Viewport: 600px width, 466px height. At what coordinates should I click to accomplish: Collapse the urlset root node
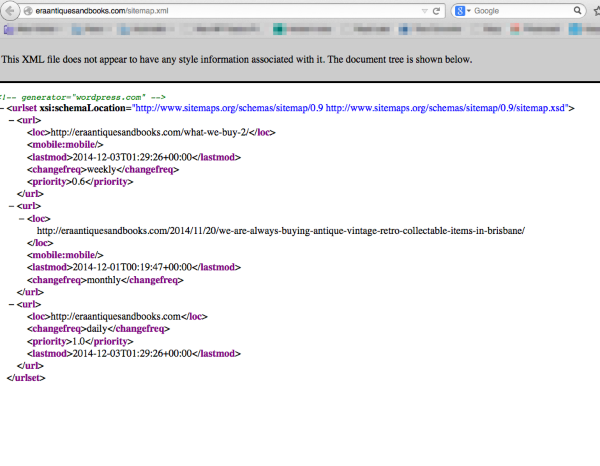pos(3,107)
